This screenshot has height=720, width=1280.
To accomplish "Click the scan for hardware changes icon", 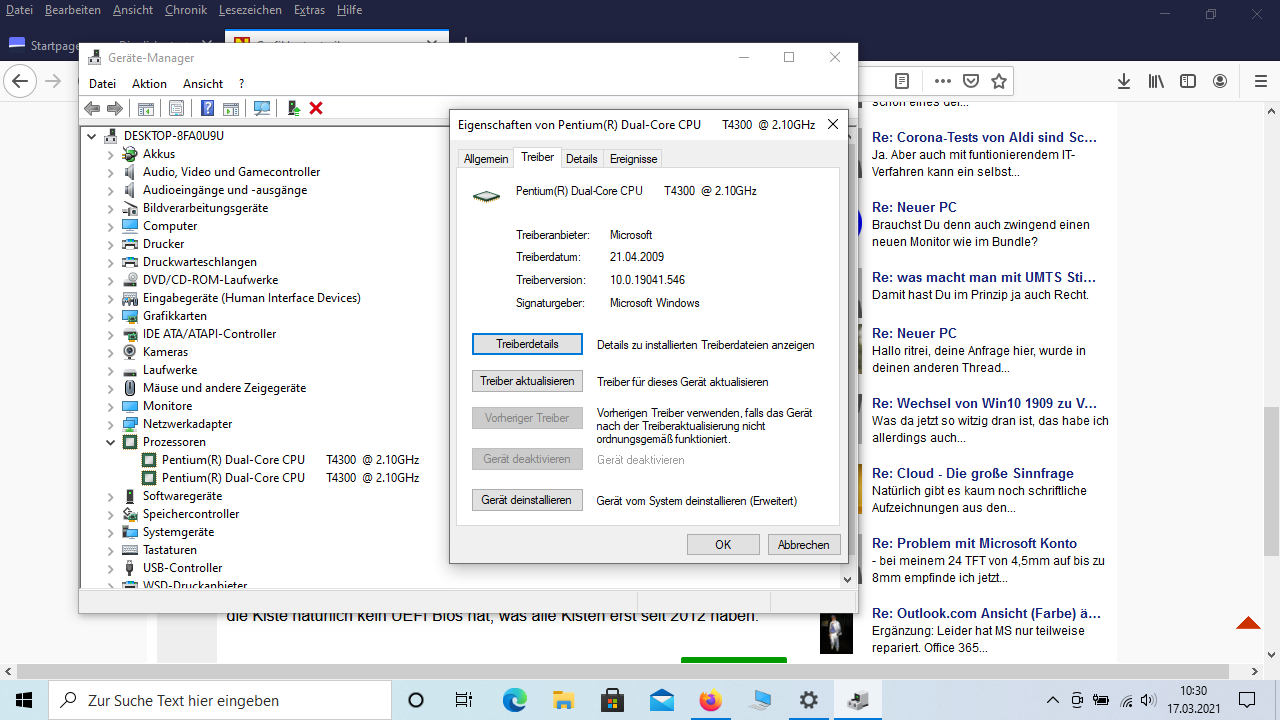I will [x=262, y=108].
